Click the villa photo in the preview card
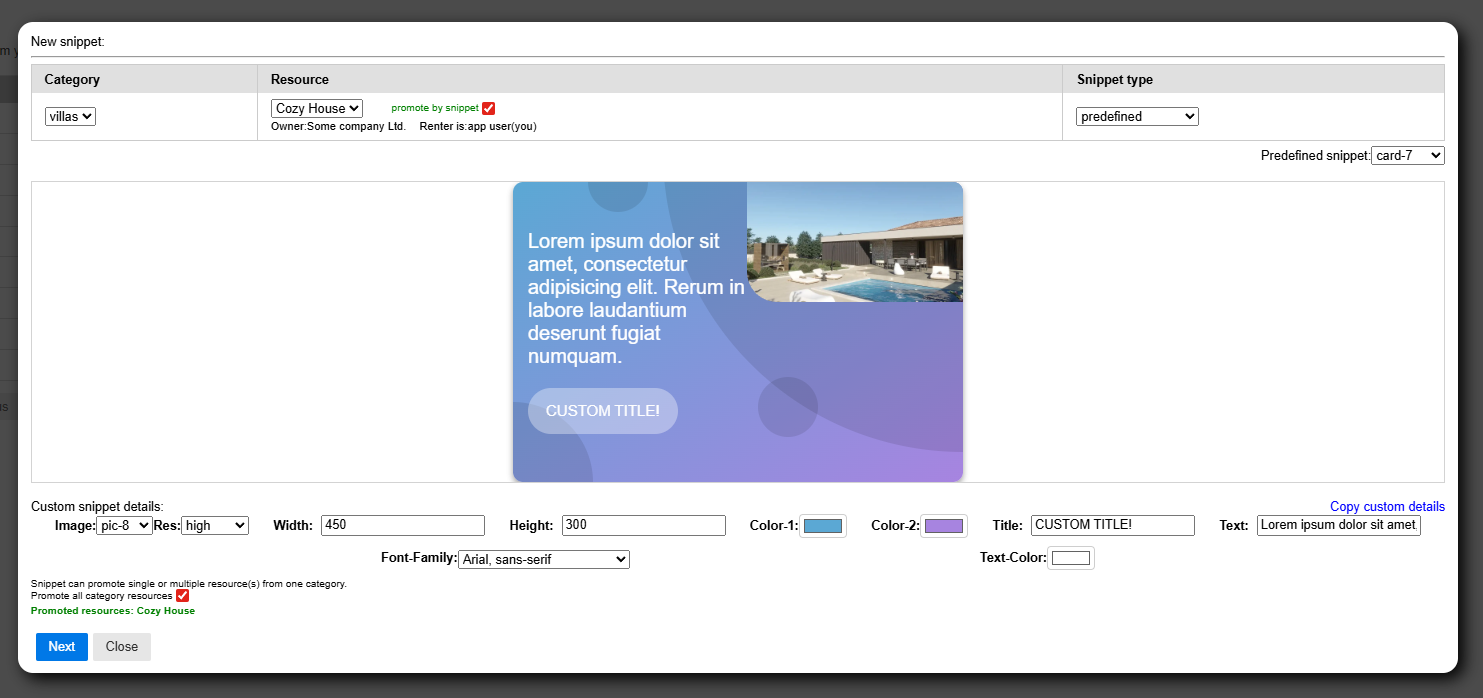1483x698 pixels. click(854, 243)
